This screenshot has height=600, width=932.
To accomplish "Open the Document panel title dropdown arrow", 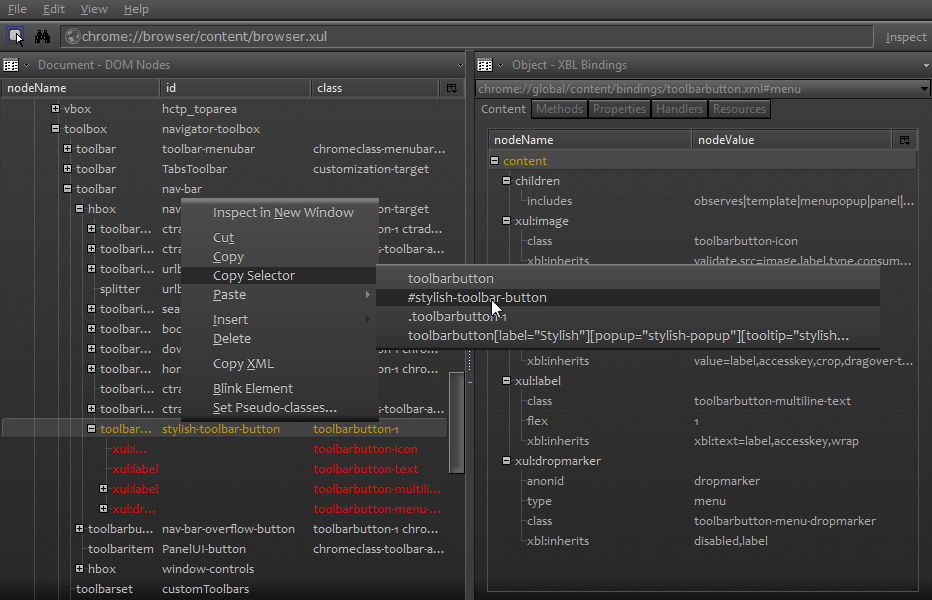I will pyautogui.click(x=26, y=65).
